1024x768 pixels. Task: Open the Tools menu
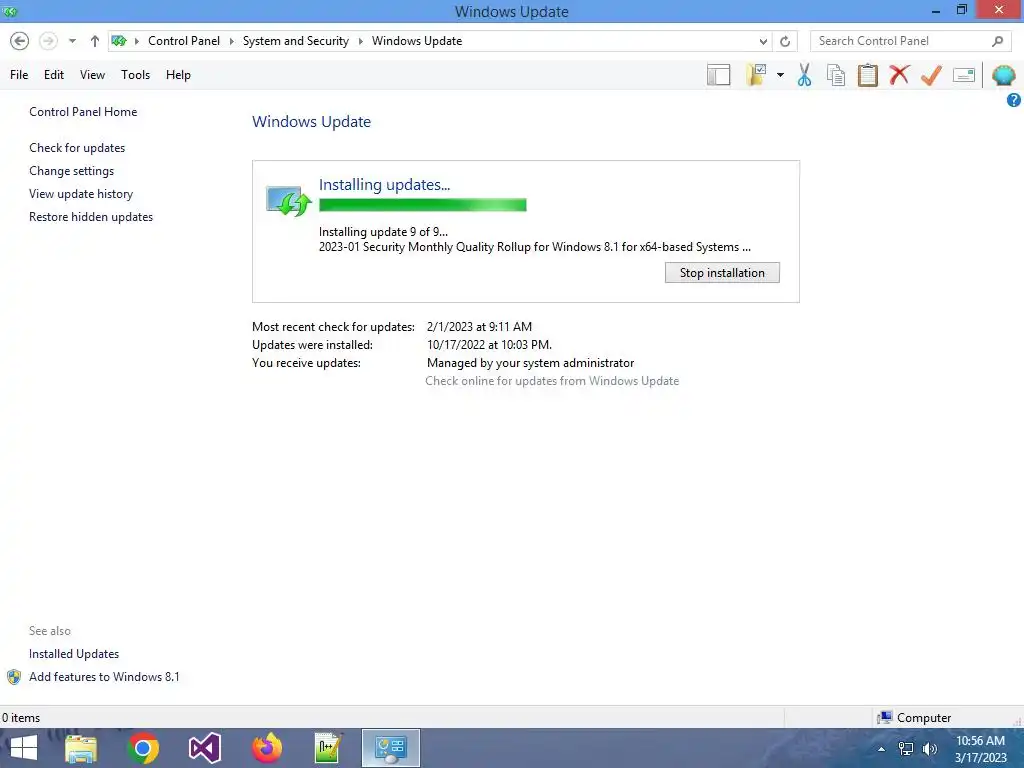pyautogui.click(x=135, y=75)
